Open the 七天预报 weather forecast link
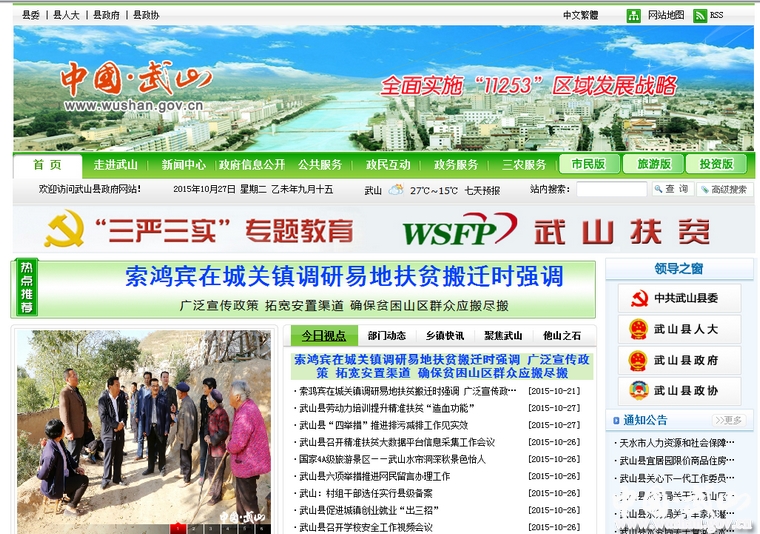 coord(482,190)
